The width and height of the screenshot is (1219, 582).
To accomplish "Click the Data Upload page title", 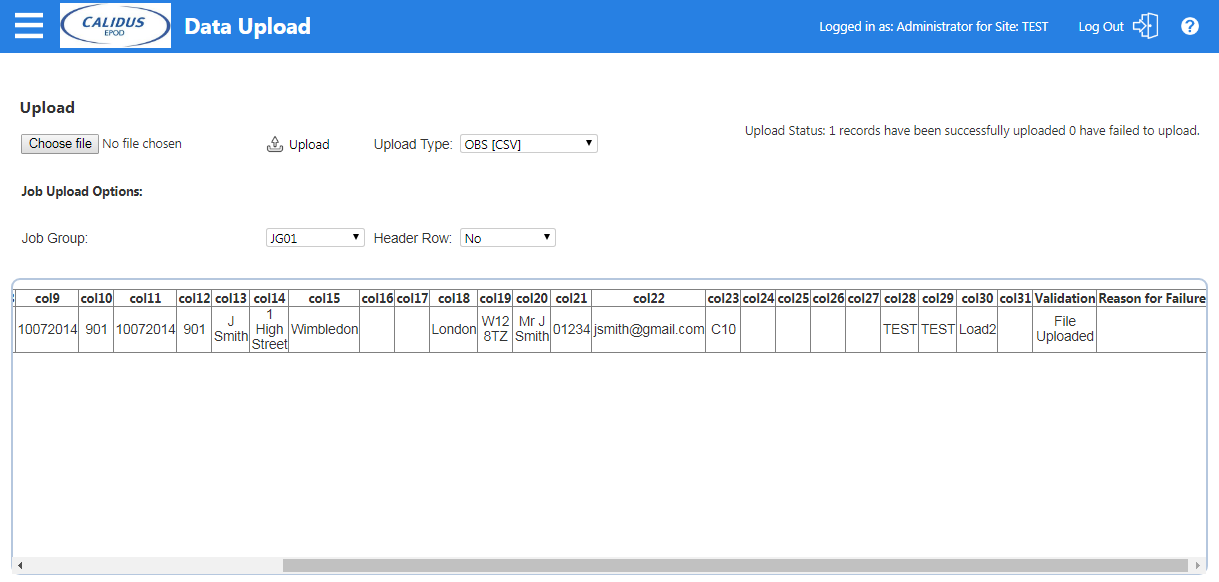I will pyautogui.click(x=248, y=27).
